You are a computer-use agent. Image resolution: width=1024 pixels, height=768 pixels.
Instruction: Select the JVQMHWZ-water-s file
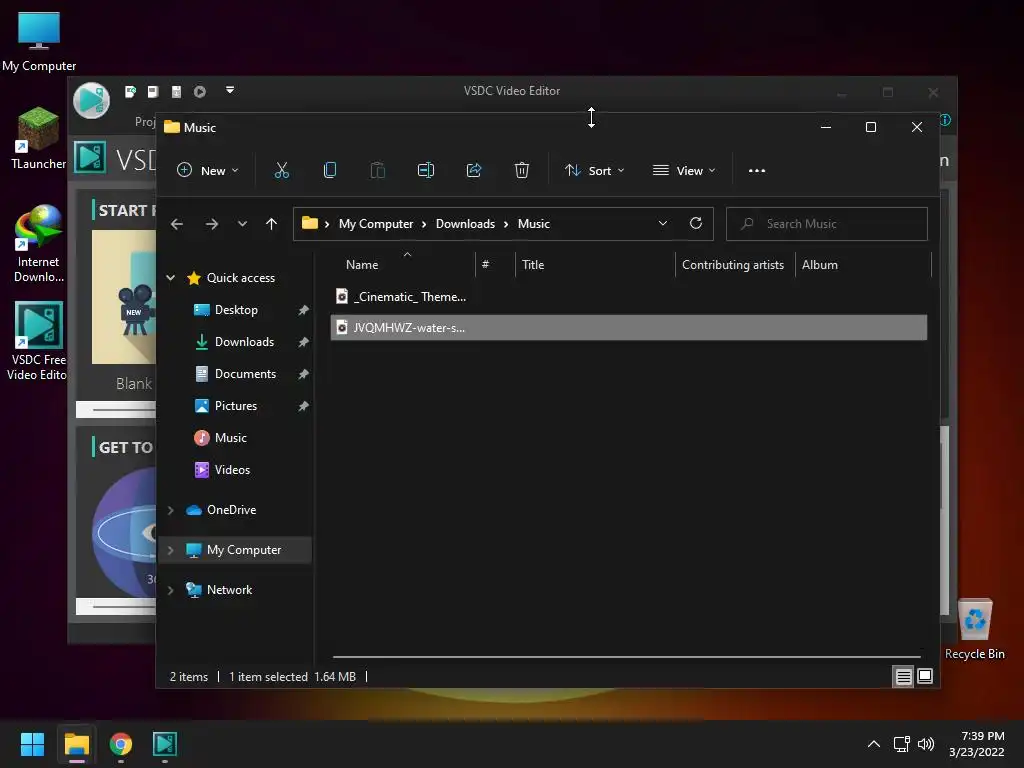pos(629,327)
